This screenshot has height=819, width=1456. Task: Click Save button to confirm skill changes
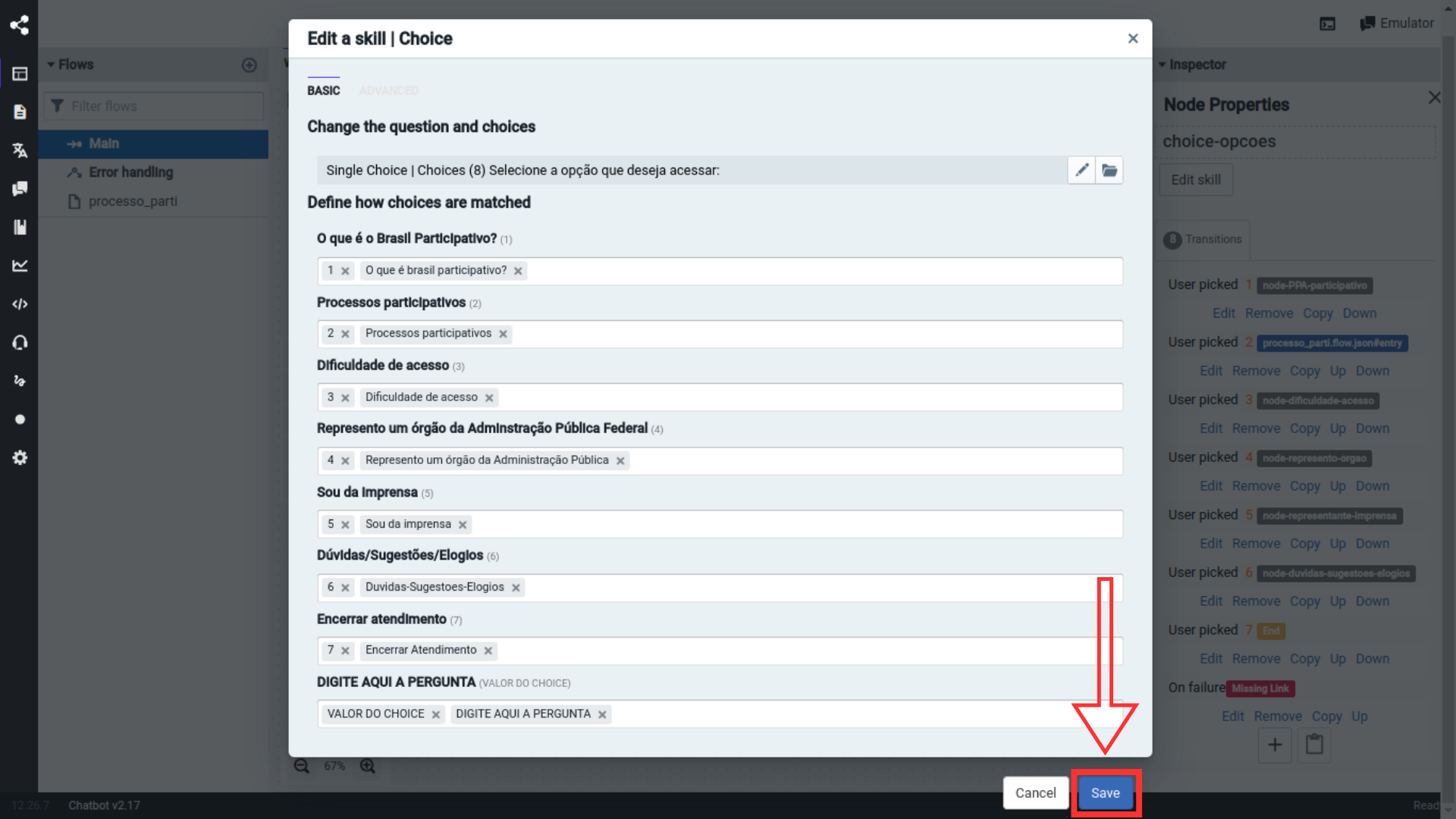[1105, 792]
